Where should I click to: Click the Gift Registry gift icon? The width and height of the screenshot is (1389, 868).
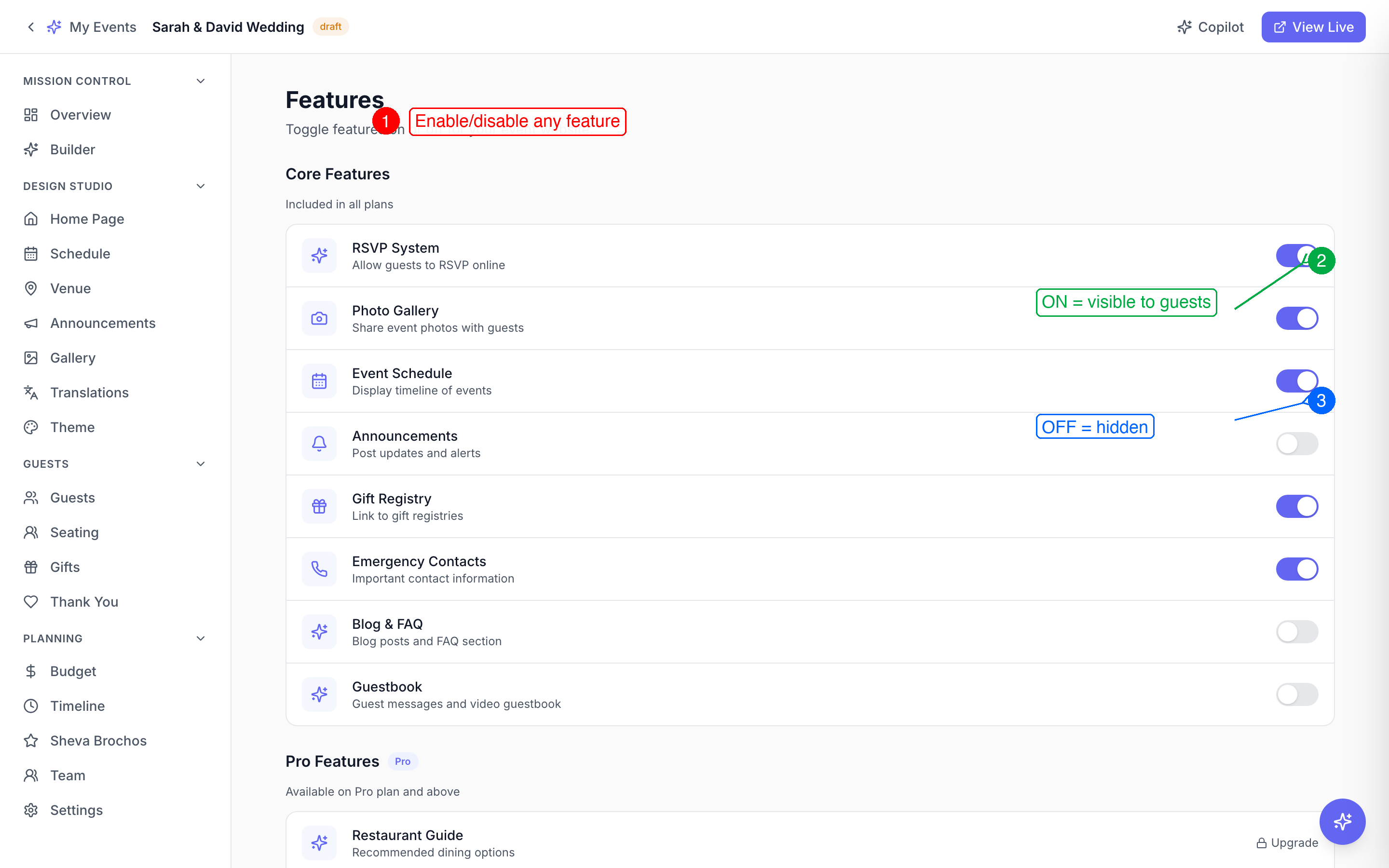[x=319, y=506]
